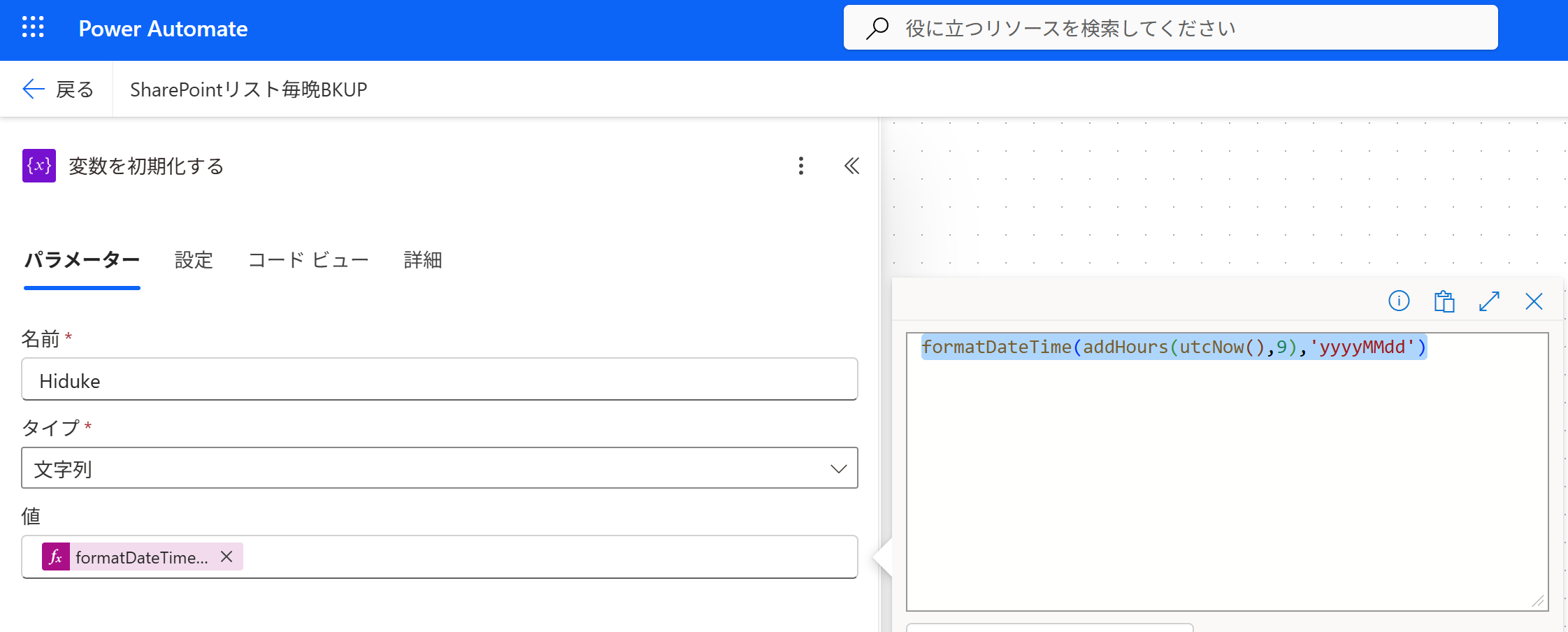Open the three-dot action menu

[800, 166]
